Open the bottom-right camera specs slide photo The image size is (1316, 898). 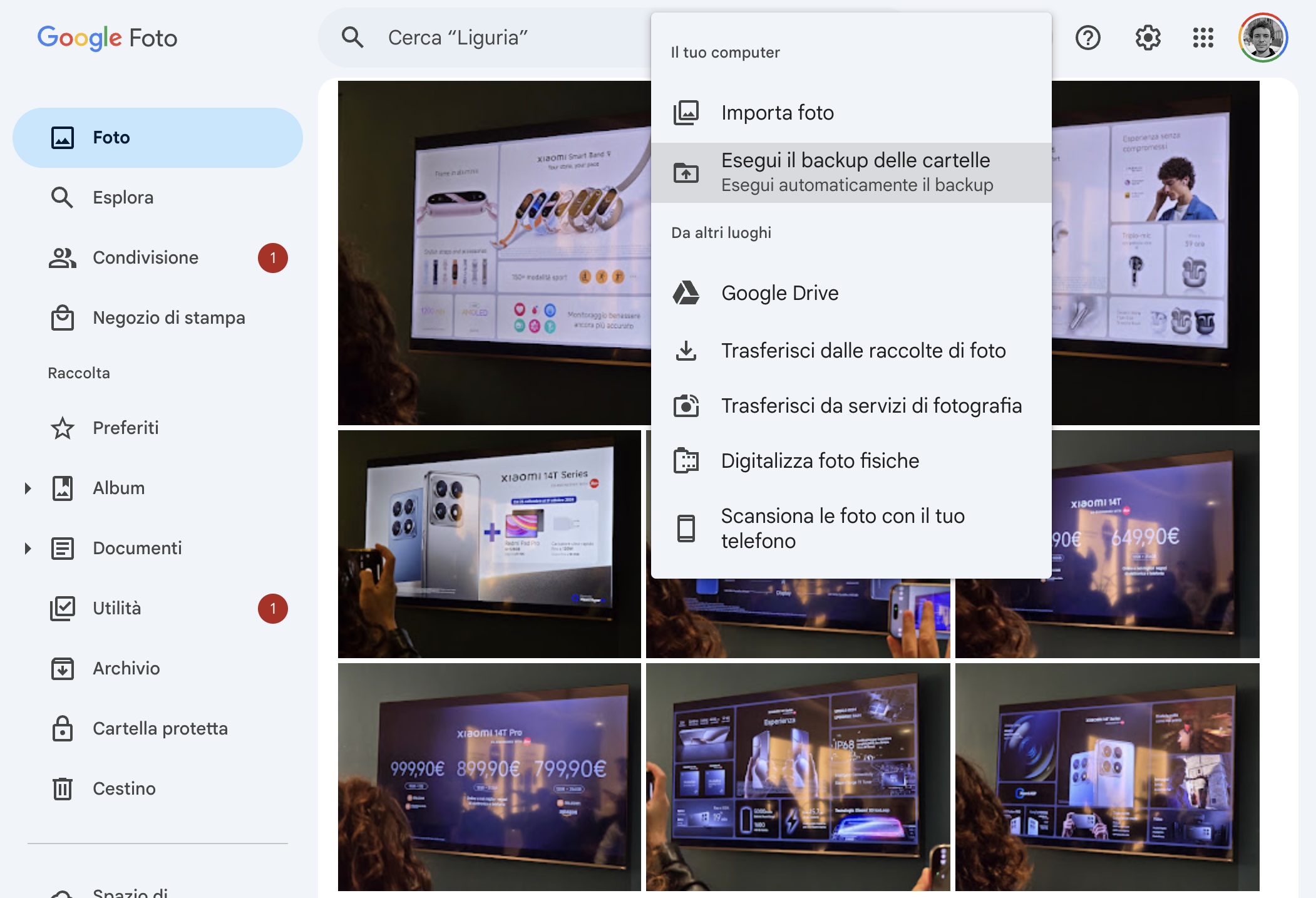click(1108, 777)
